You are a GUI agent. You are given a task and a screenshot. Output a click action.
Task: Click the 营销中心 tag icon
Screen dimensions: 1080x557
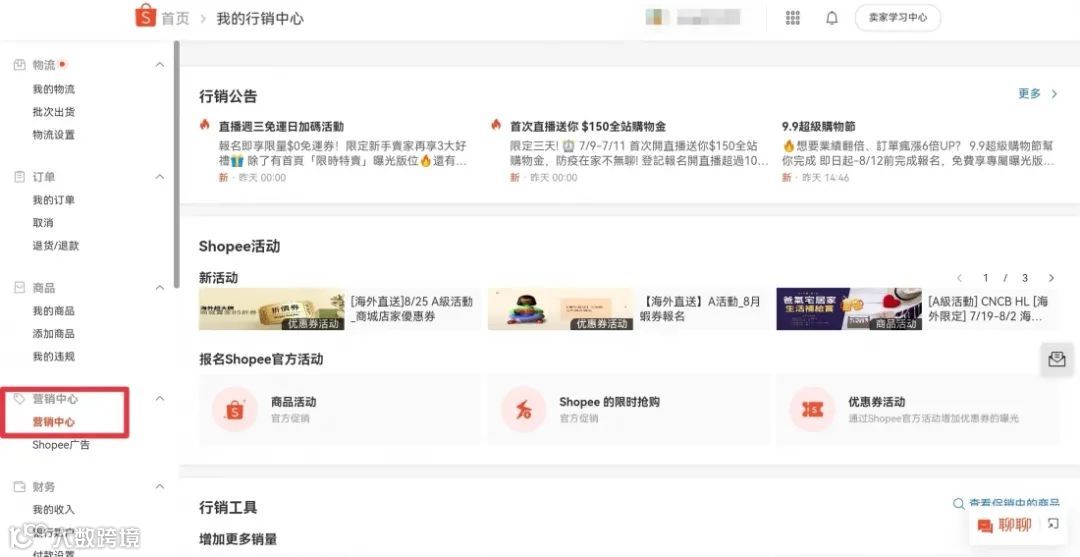(19, 399)
